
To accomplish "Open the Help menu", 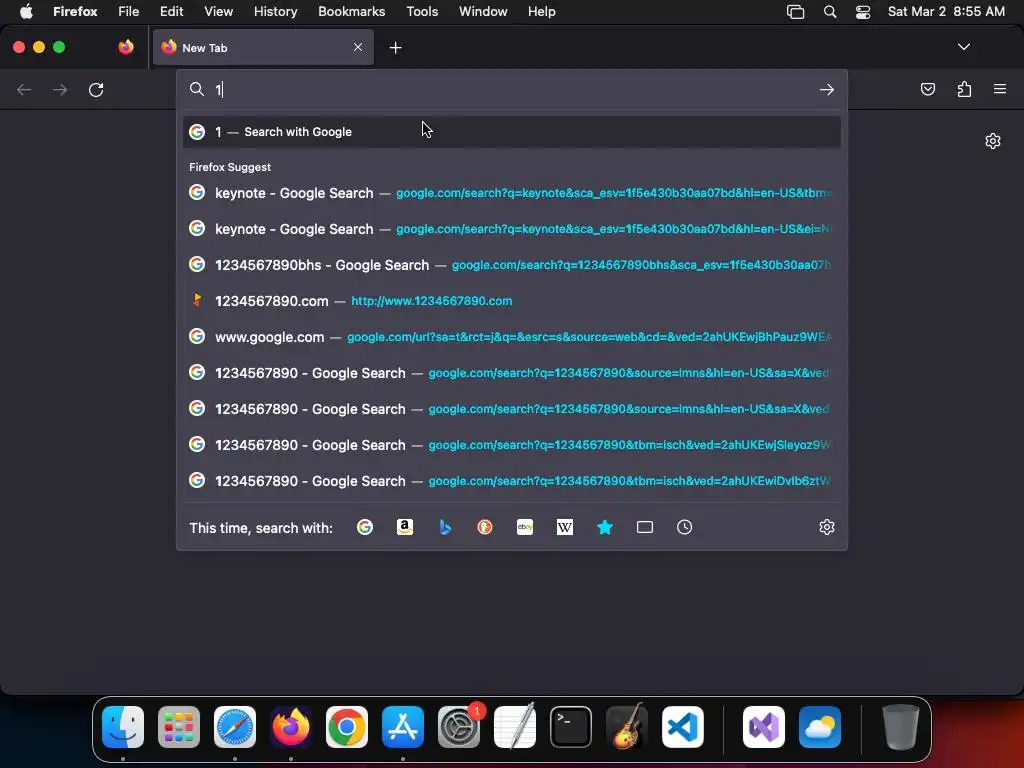I will [541, 12].
